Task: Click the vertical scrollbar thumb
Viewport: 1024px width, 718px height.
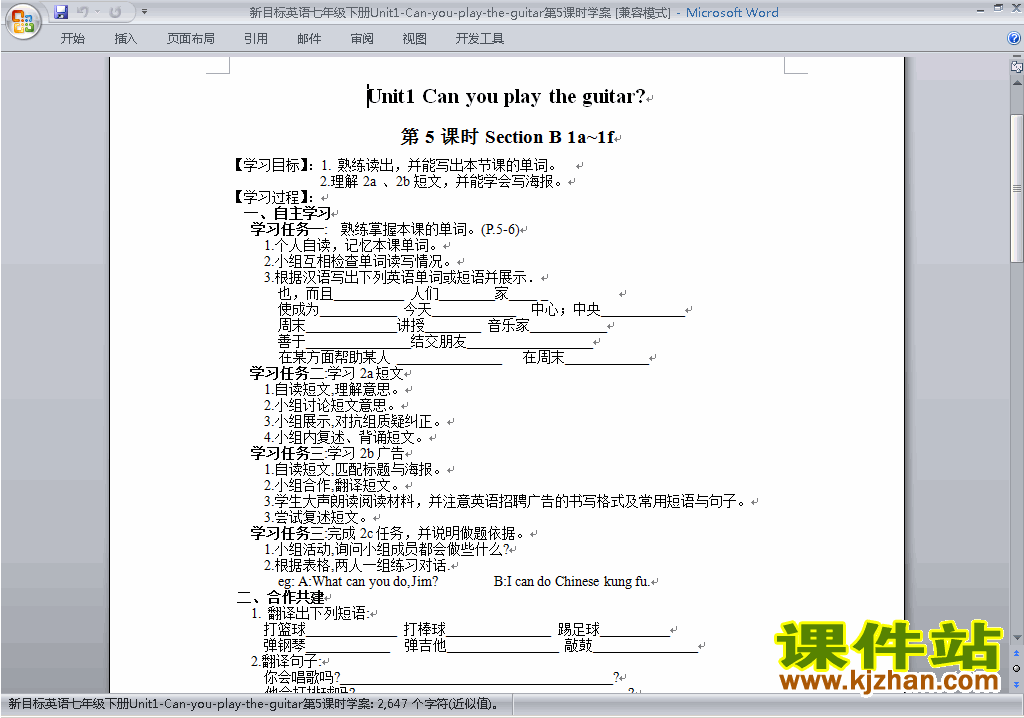Action: click(1017, 188)
